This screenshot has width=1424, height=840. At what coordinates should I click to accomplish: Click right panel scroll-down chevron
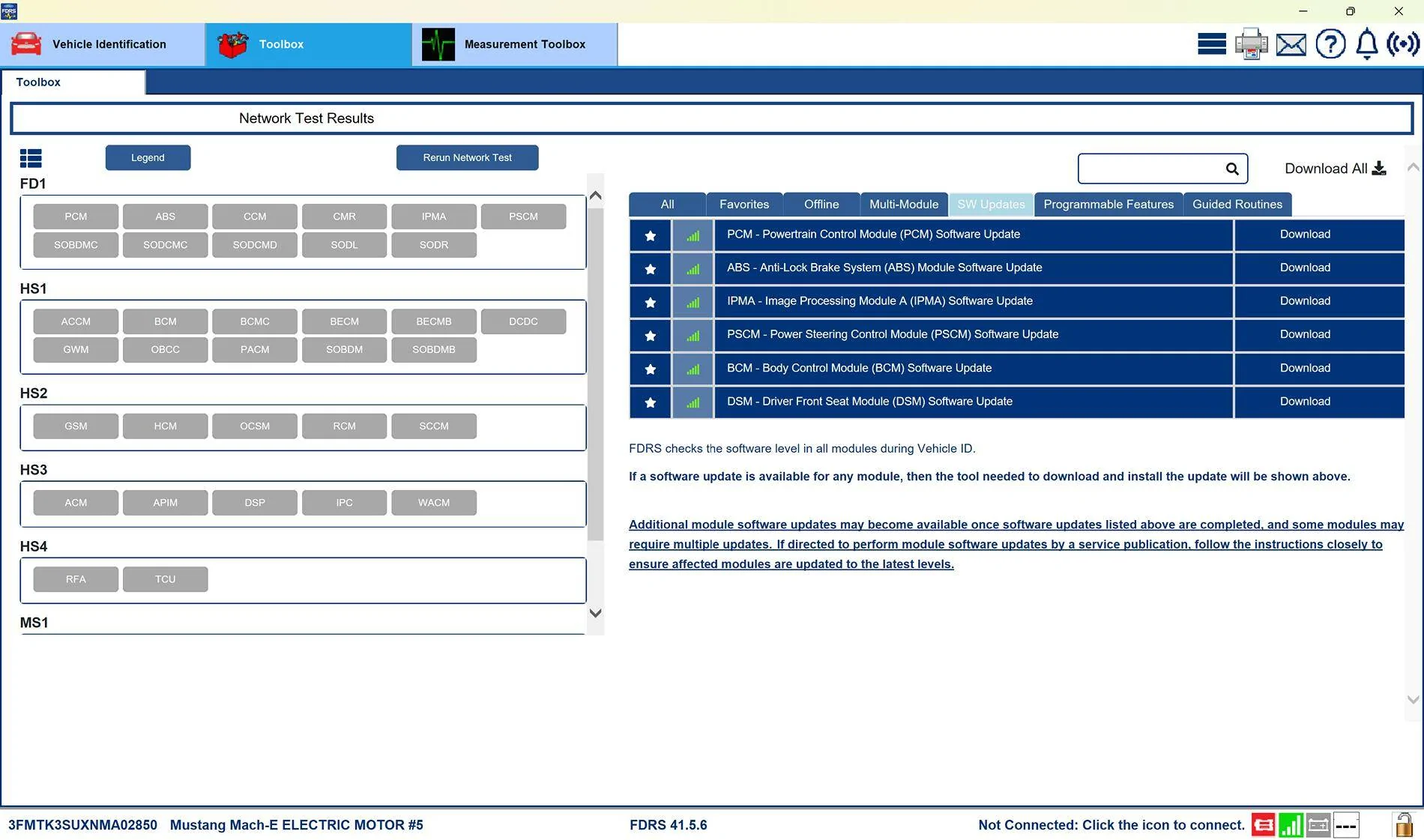[x=1414, y=700]
